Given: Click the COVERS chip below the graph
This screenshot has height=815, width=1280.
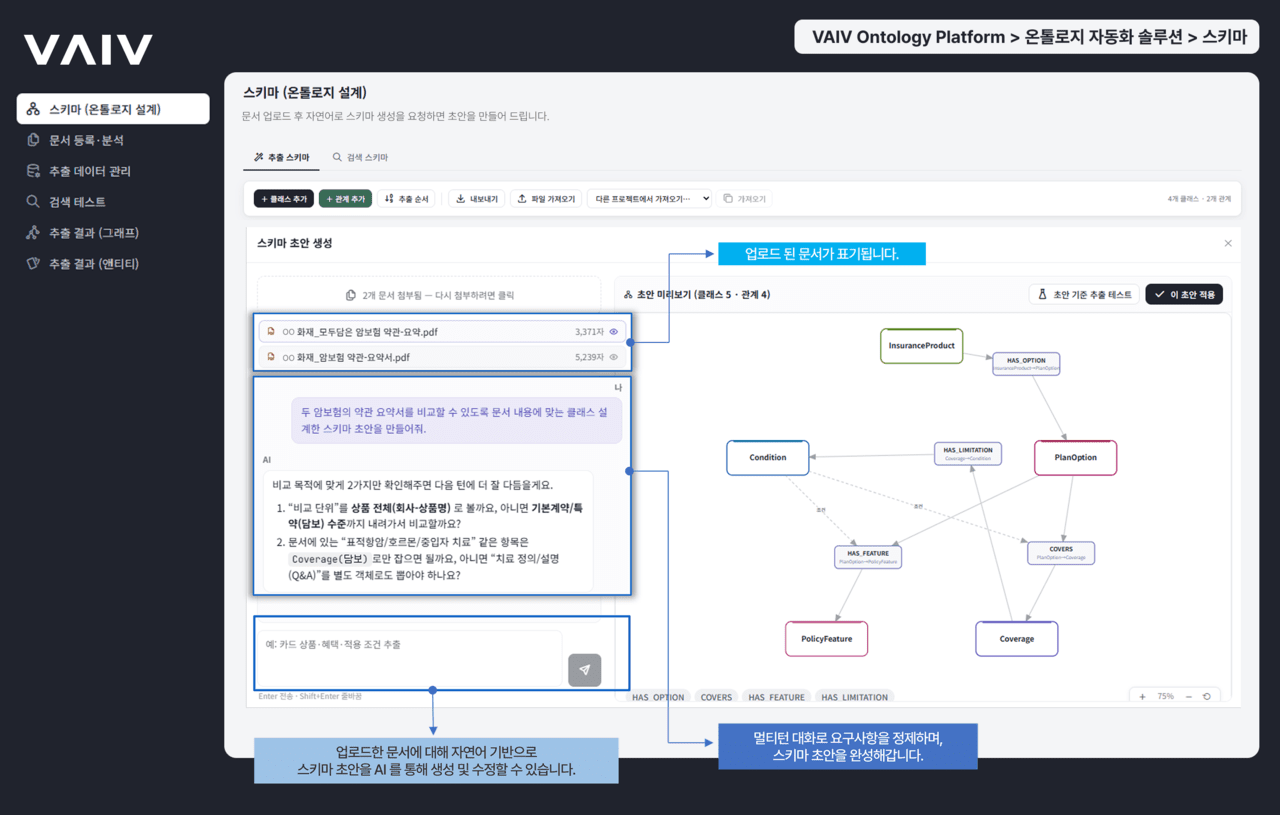Looking at the screenshot, I should coord(716,697).
